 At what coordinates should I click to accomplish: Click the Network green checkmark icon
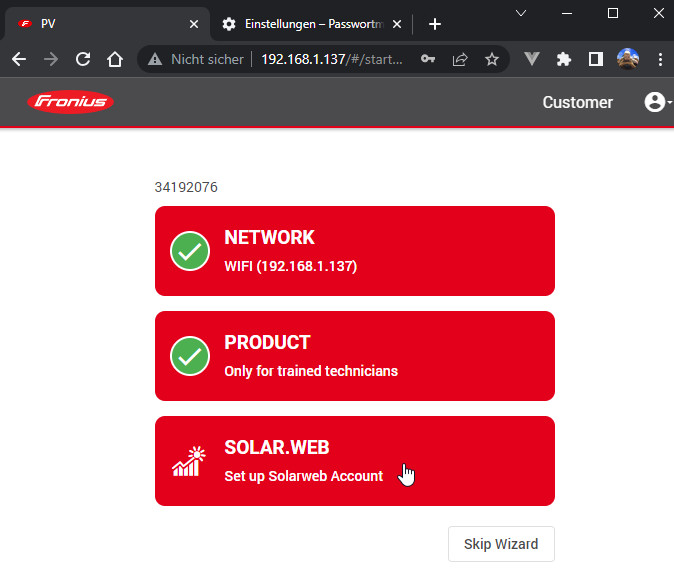[189, 251]
